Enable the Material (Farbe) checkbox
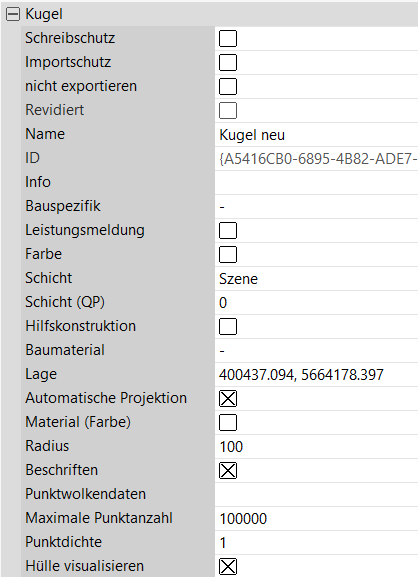The width and height of the screenshot is (418, 577). pos(228,422)
